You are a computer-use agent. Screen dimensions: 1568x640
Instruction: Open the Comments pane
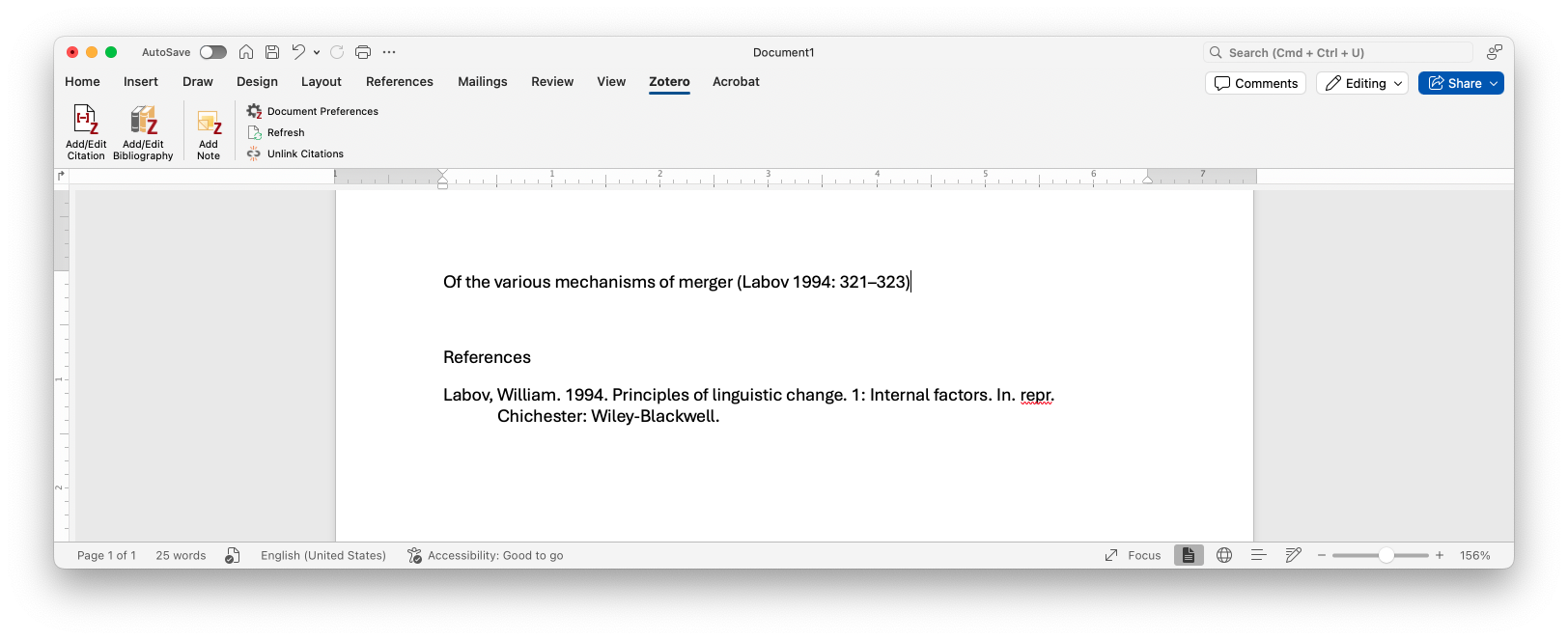1255,84
